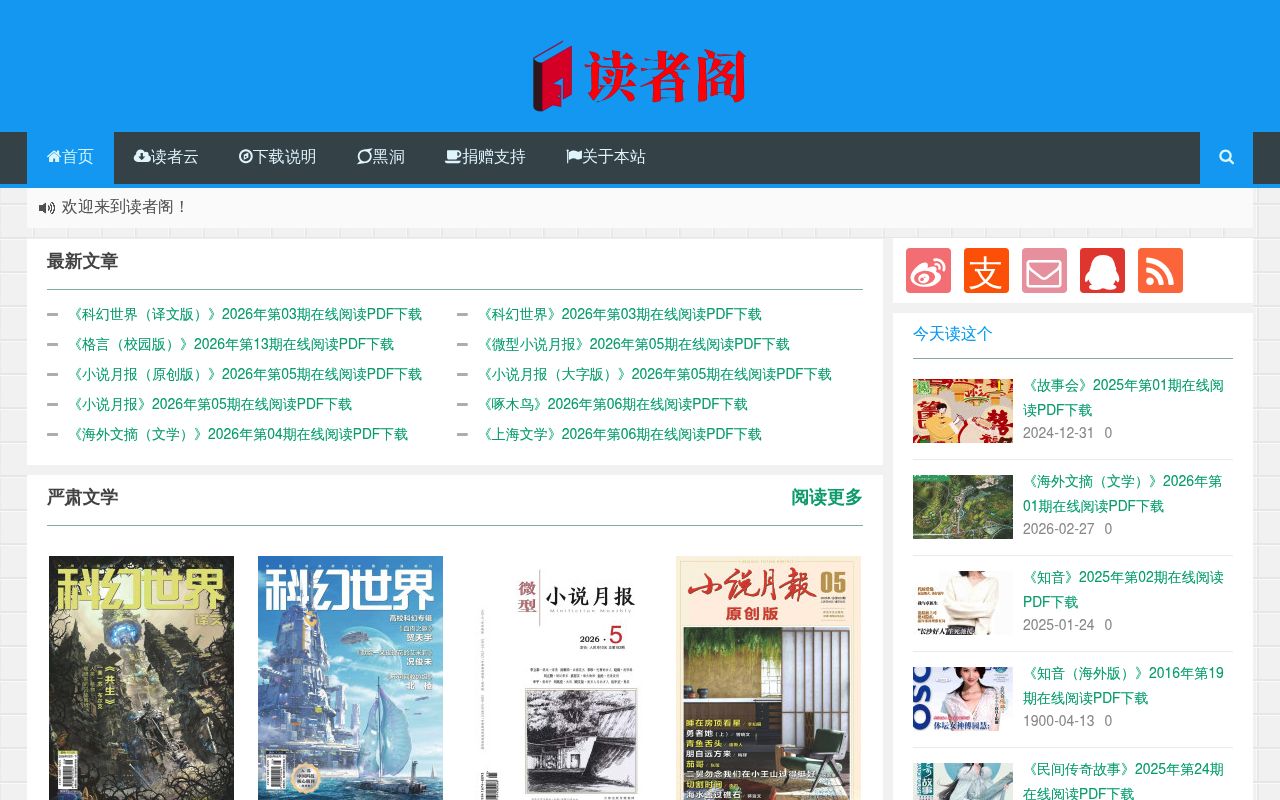Viewport: 1280px width, 800px height.
Task: Open 《知音（海外版）》2016年第19期 sidebar link
Action: pos(1123,686)
